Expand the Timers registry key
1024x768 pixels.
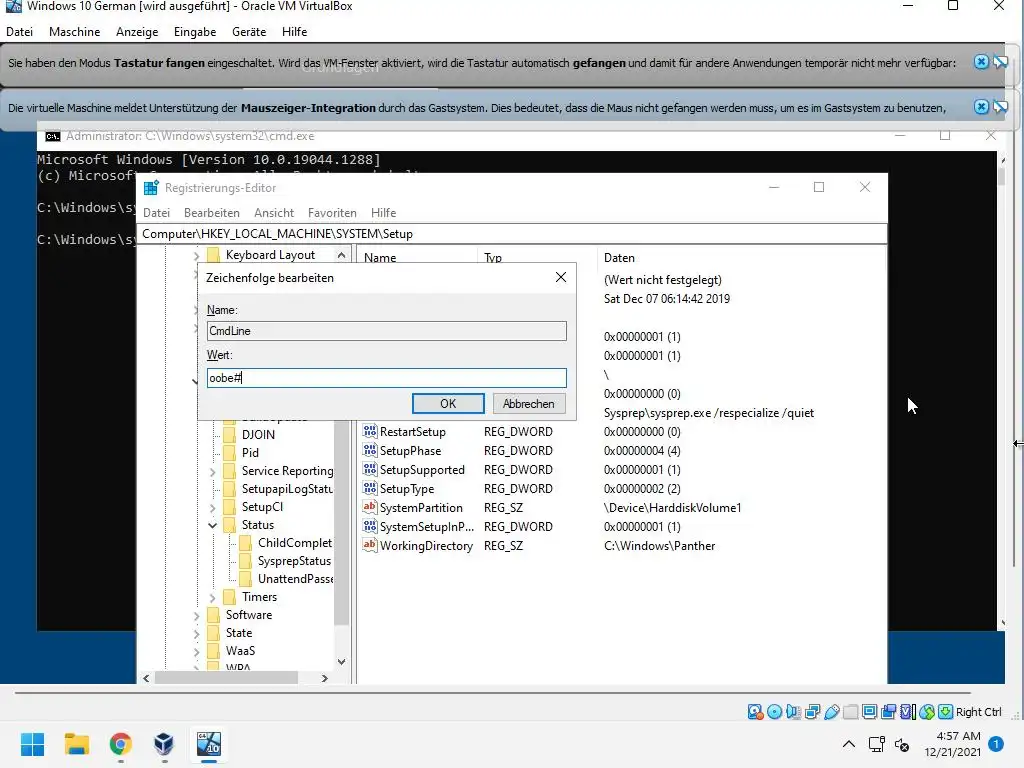[x=212, y=598]
